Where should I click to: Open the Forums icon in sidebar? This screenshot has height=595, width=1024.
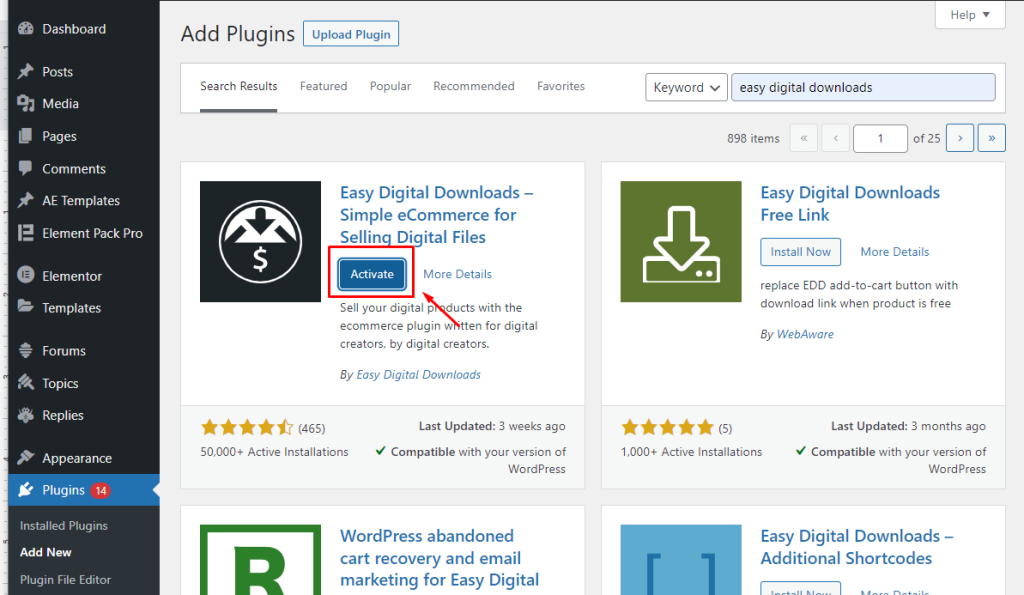(25, 350)
